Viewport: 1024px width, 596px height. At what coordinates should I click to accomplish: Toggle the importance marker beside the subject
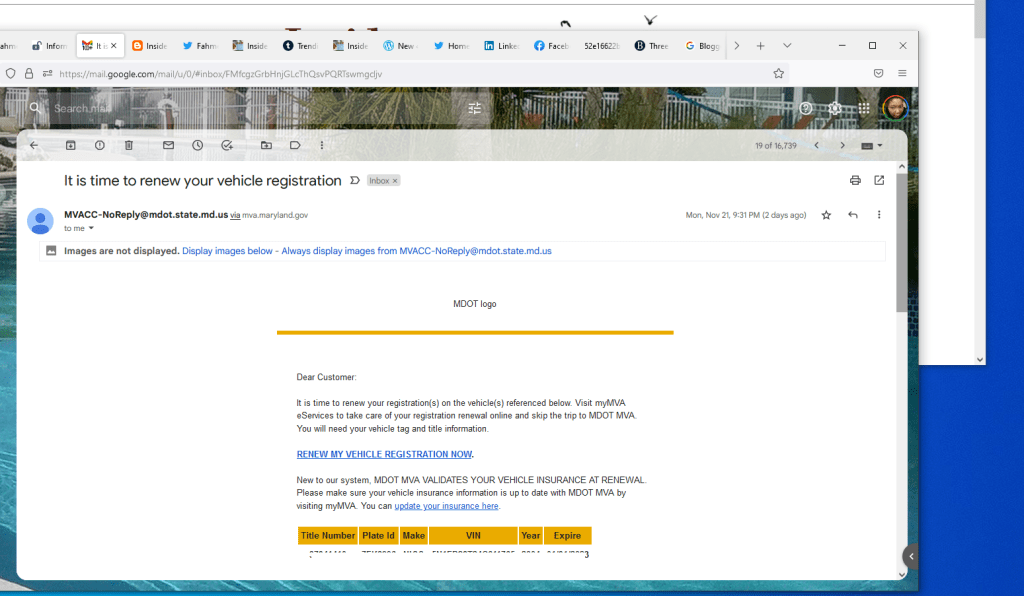tap(354, 181)
